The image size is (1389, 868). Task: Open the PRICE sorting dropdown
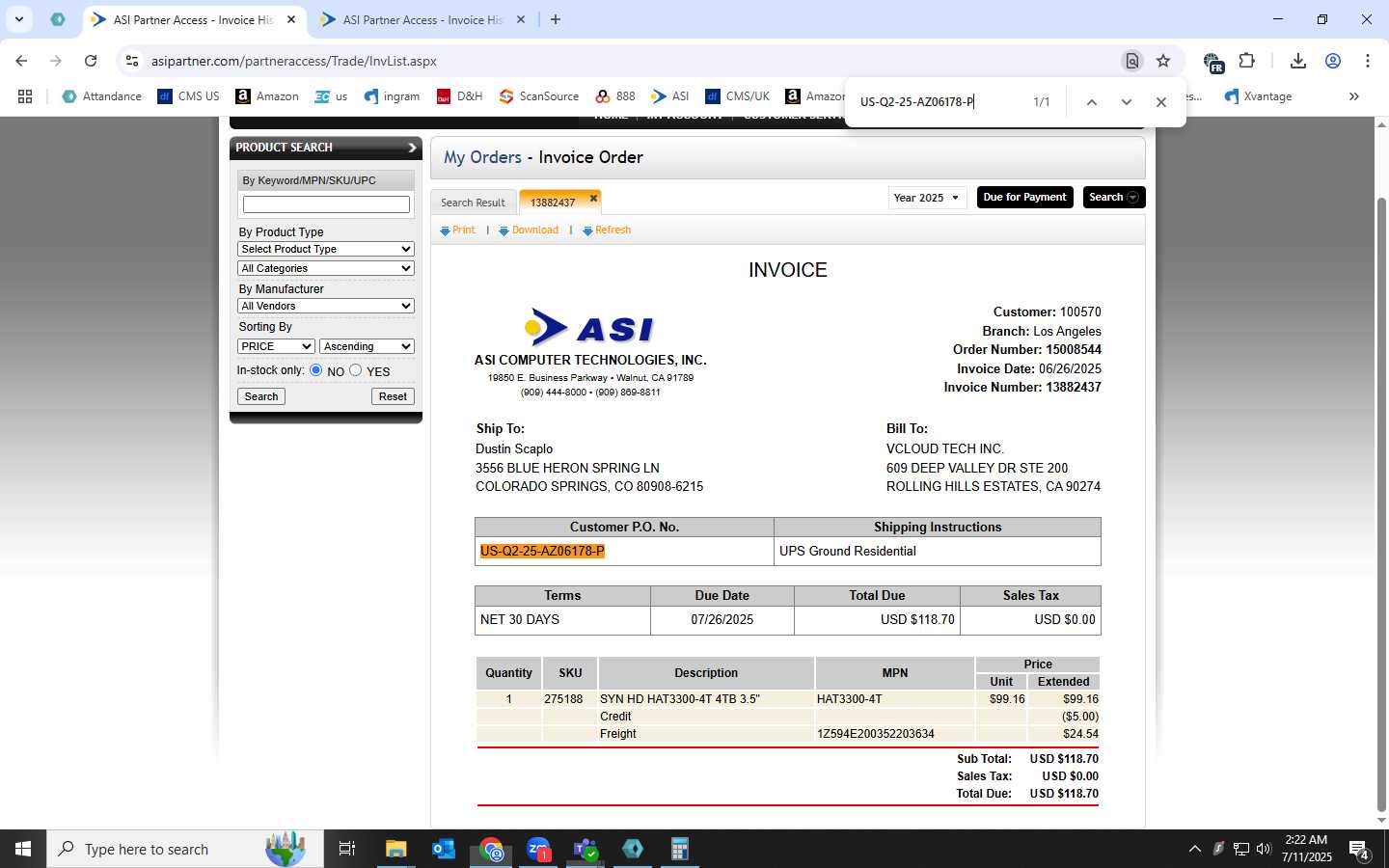click(276, 346)
